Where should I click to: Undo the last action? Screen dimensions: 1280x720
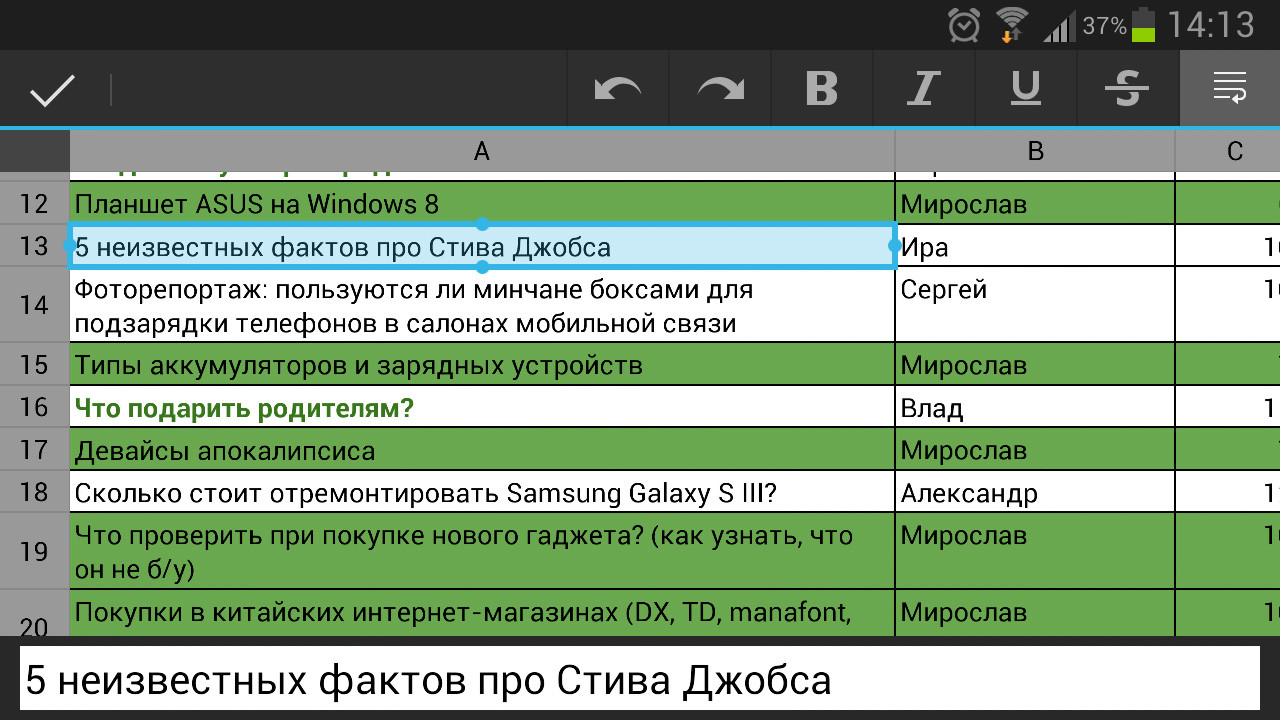pyautogui.click(x=617, y=90)
